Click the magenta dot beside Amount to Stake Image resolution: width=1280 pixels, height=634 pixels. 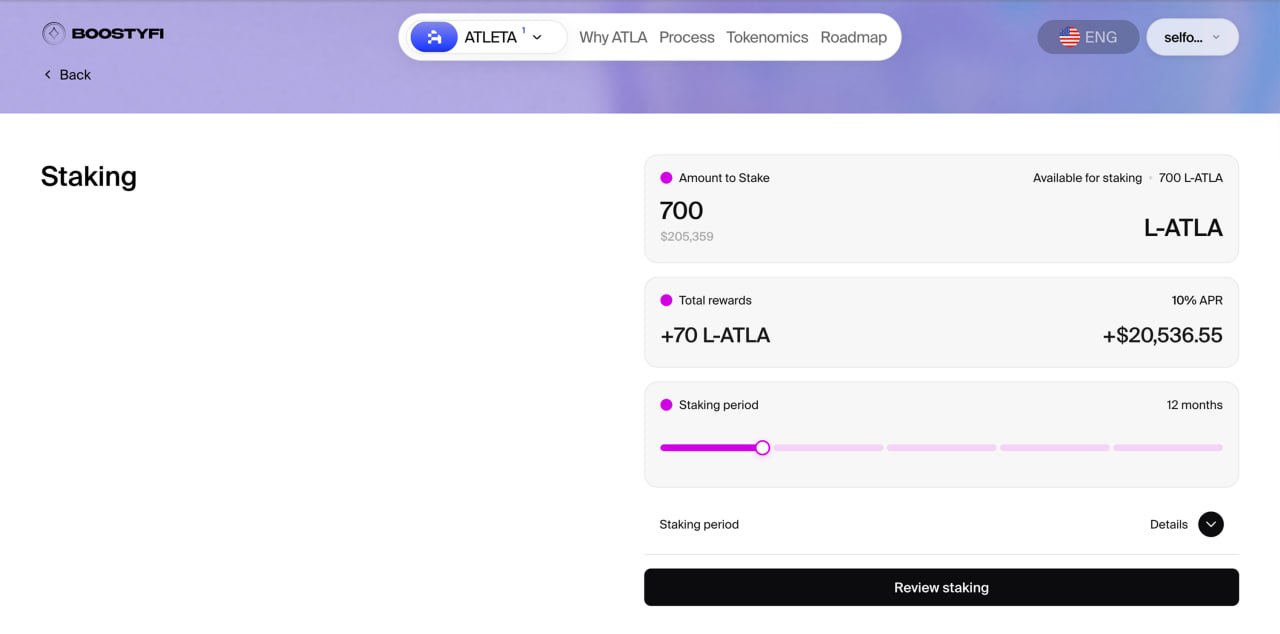[666, 178]
